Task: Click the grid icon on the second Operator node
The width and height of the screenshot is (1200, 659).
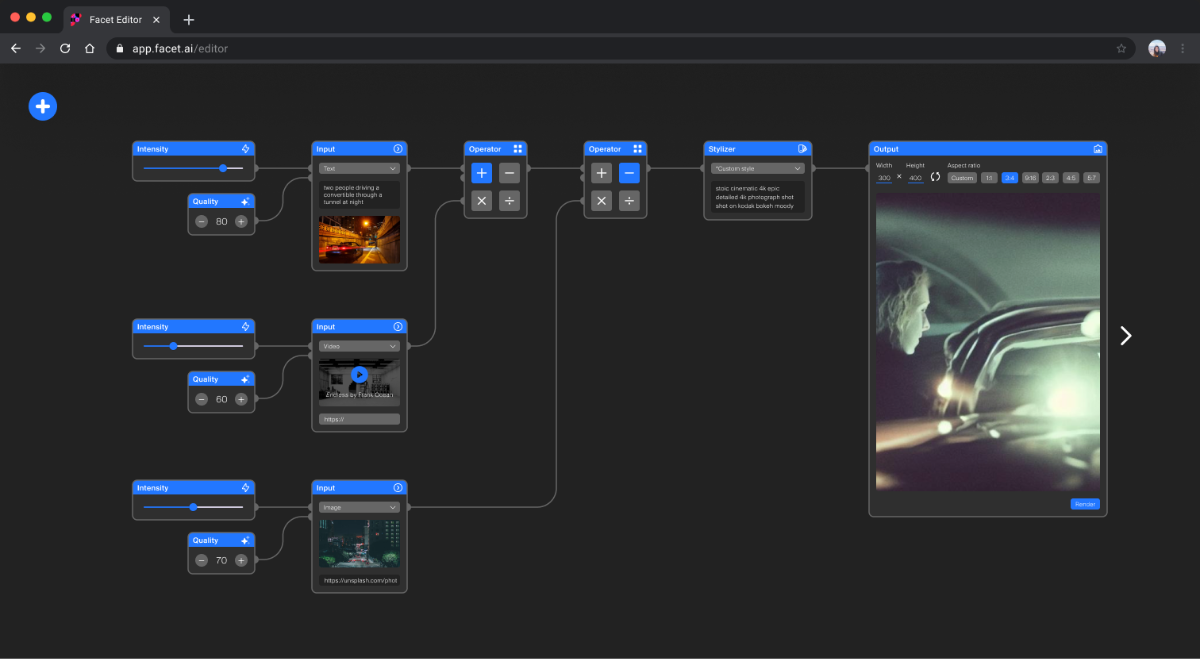Action: click(638, 149)
